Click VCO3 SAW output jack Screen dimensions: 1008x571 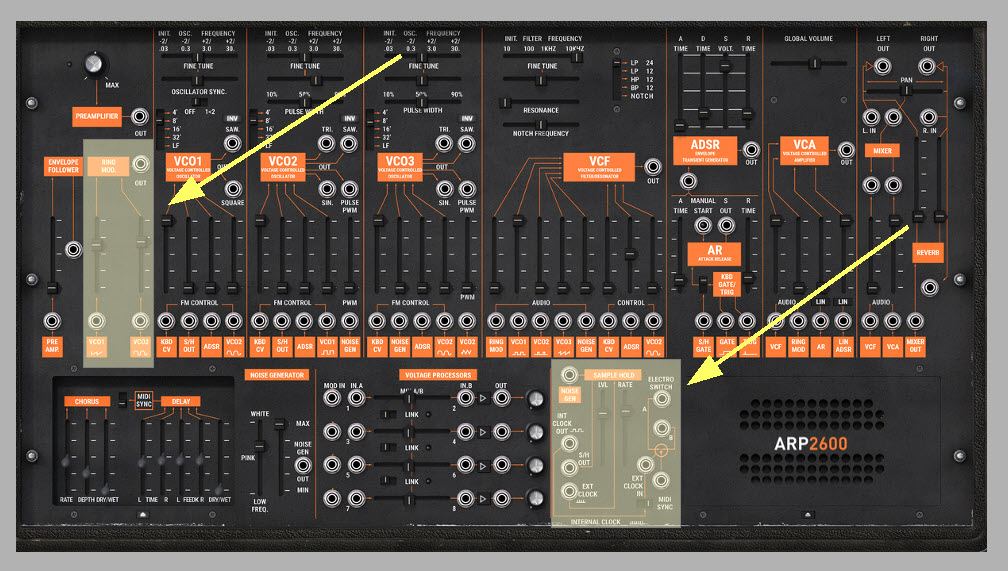pyautogui.click(x=467, y=143)
